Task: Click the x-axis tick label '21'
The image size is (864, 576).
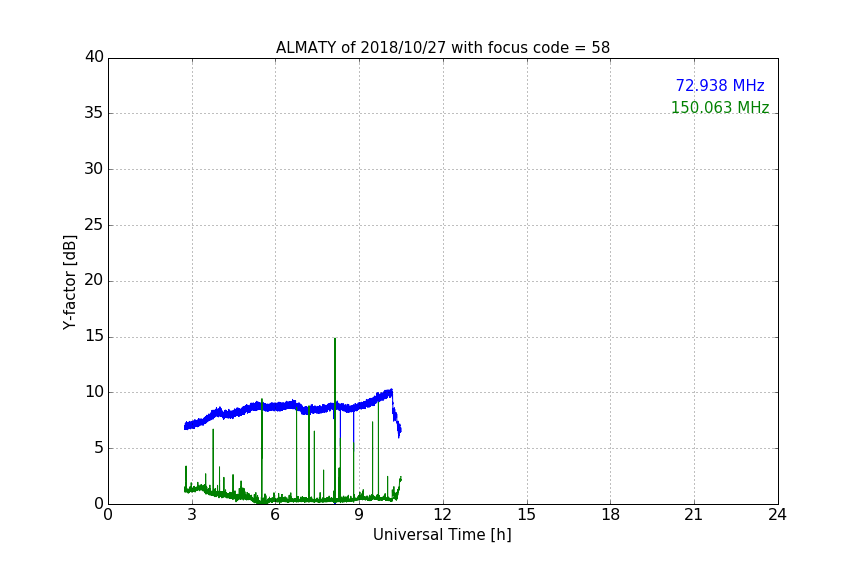Action: [694, 515]
